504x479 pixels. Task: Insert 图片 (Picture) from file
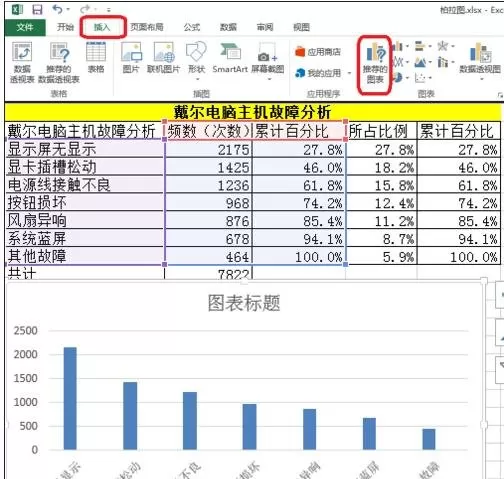coord(131,57)
